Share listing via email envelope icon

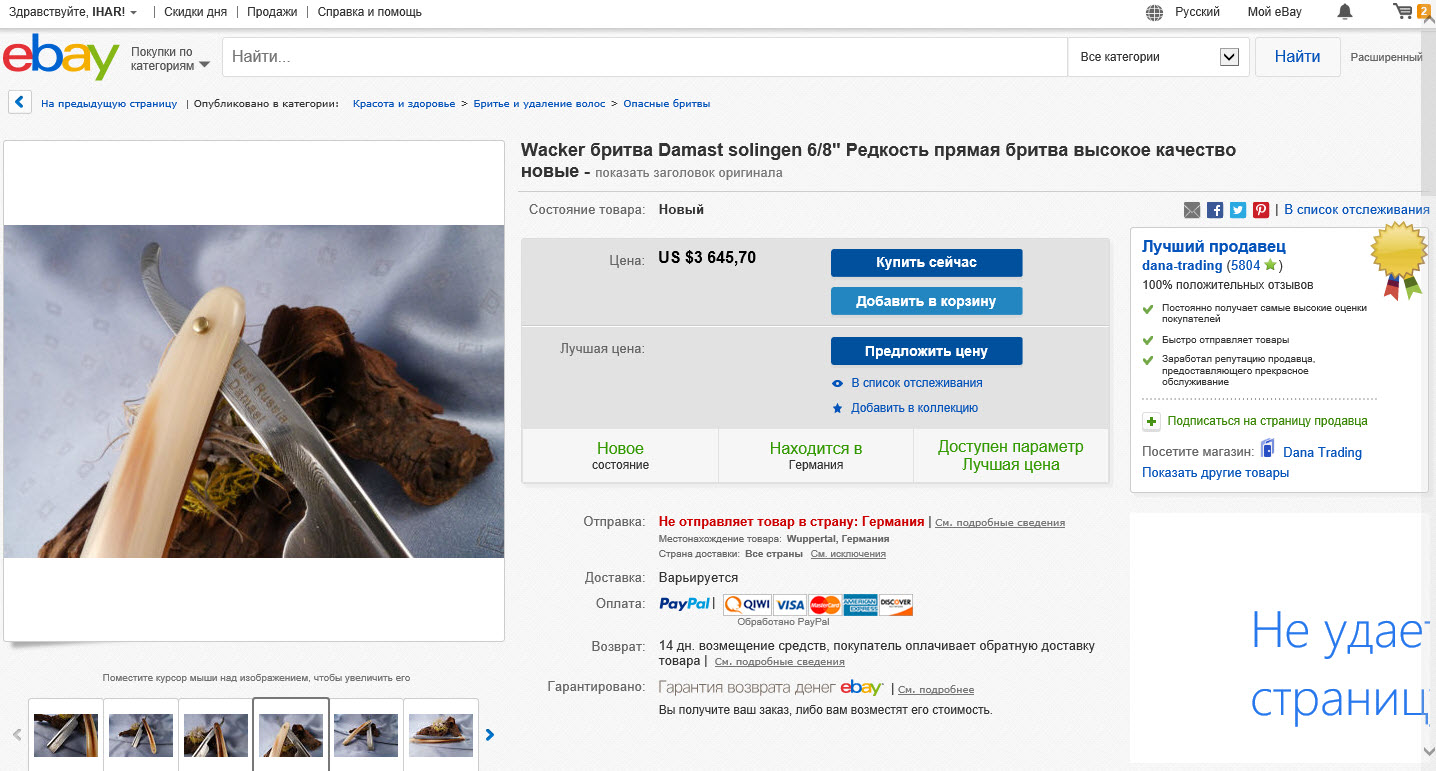(1191, 210)
